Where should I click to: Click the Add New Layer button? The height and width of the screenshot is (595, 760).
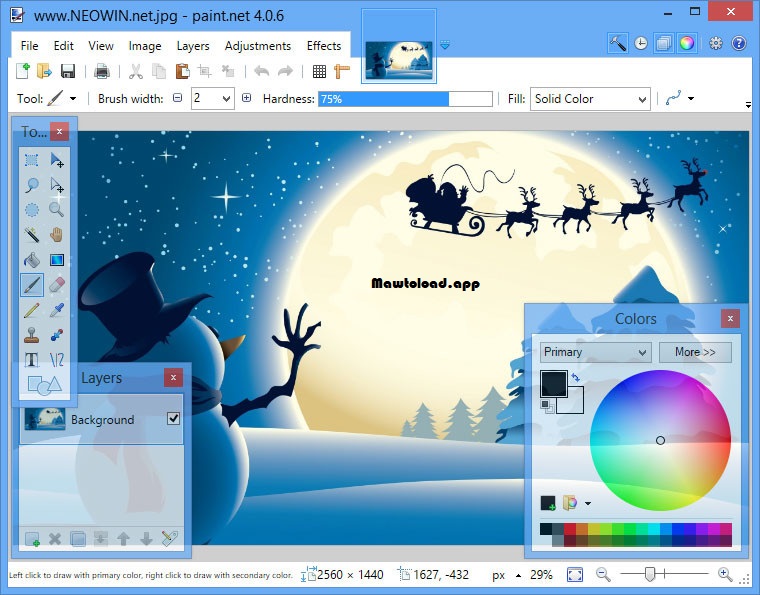coord(32,538)
